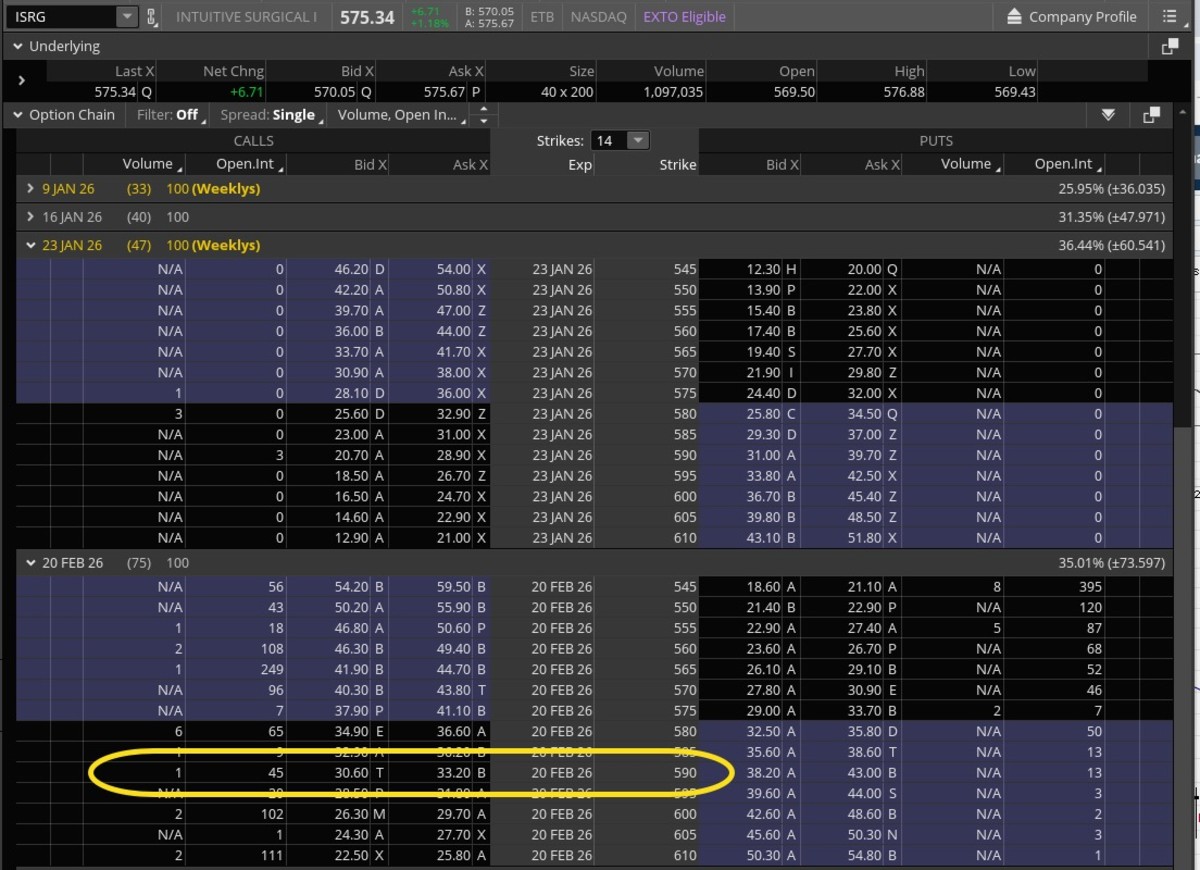This screenshot has width=1200, height=870.
Task: Click the down stepper arrow beside column selector
Action: (483, 121)
